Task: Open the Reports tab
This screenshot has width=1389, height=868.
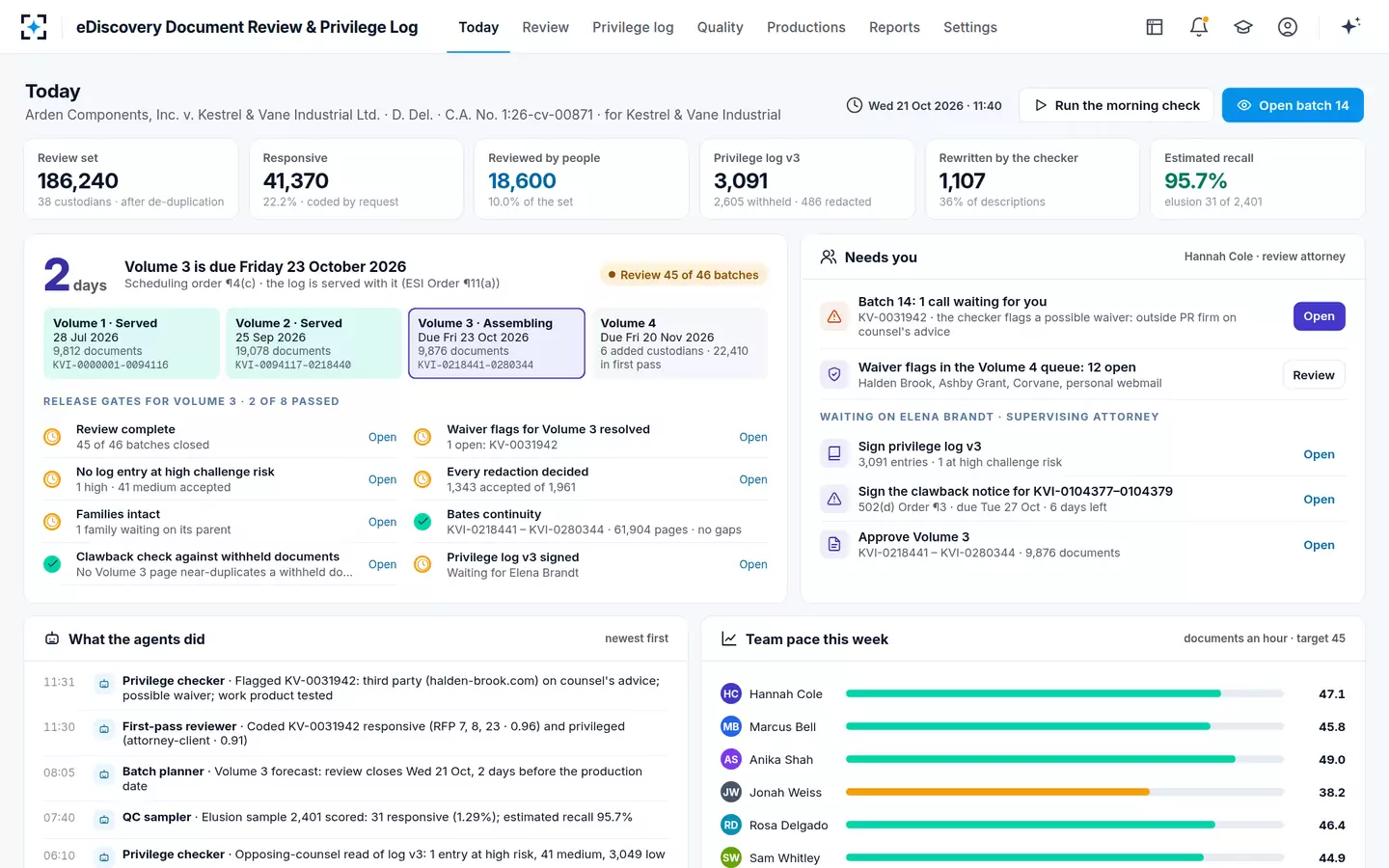Action: [894, 27]
